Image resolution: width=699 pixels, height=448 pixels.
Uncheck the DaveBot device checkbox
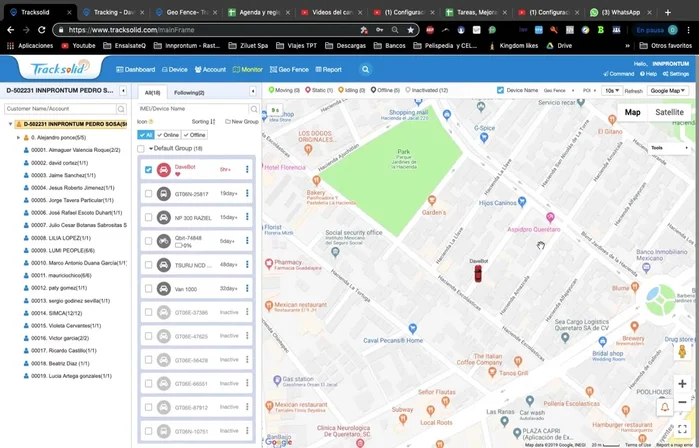[148, 170]
